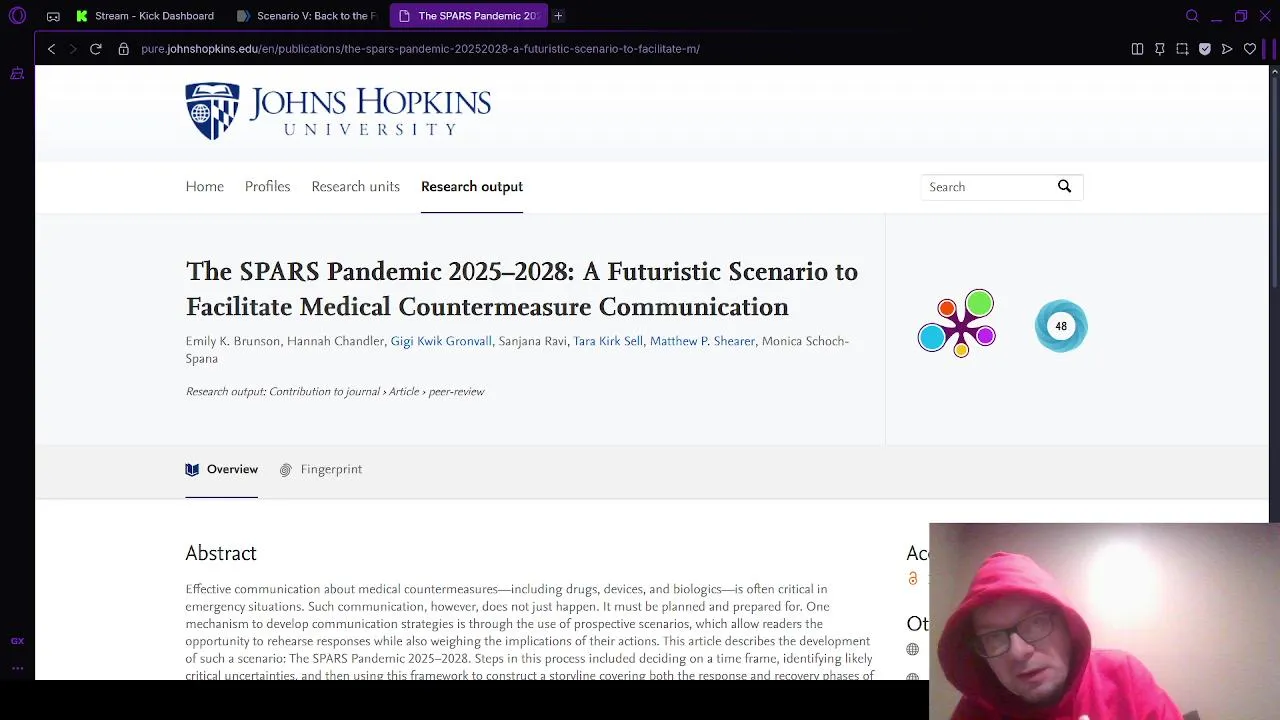This screenshot has width=1280, height=720.
Task: Switch to Scenario V: Back to the F tab
Action: (307, 16)
